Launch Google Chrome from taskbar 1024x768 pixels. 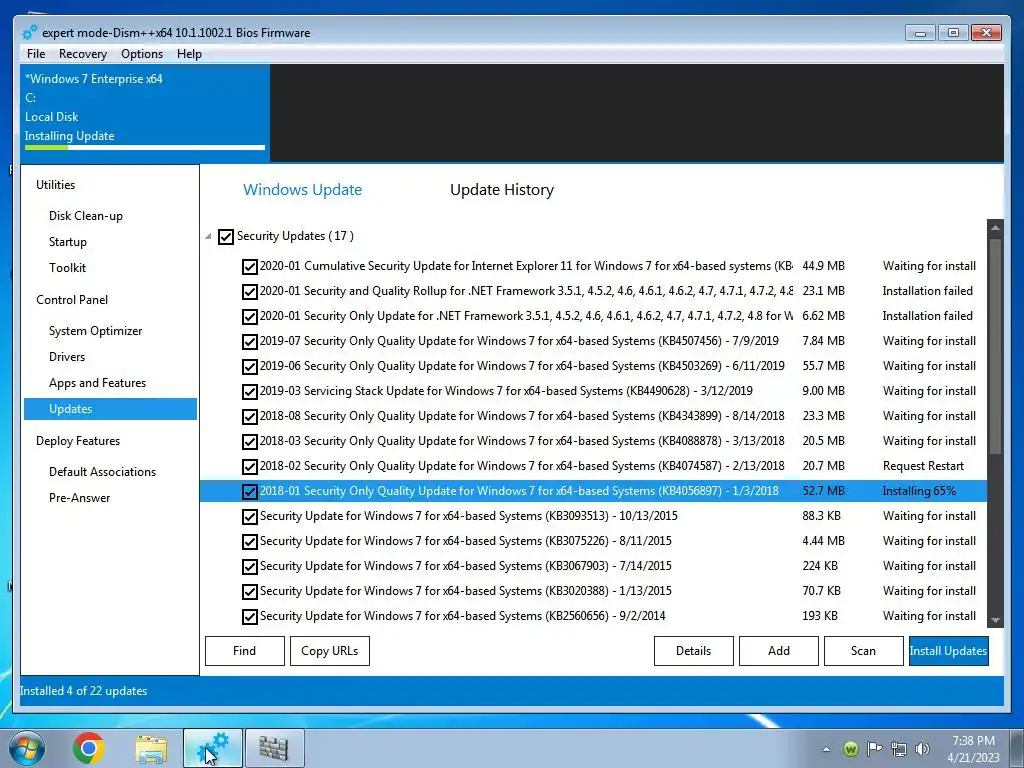click(x=88, y=748)
